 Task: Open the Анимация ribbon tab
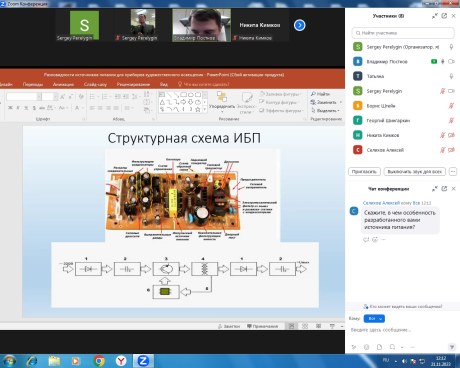pyautogui.click(x=63, y=84)
